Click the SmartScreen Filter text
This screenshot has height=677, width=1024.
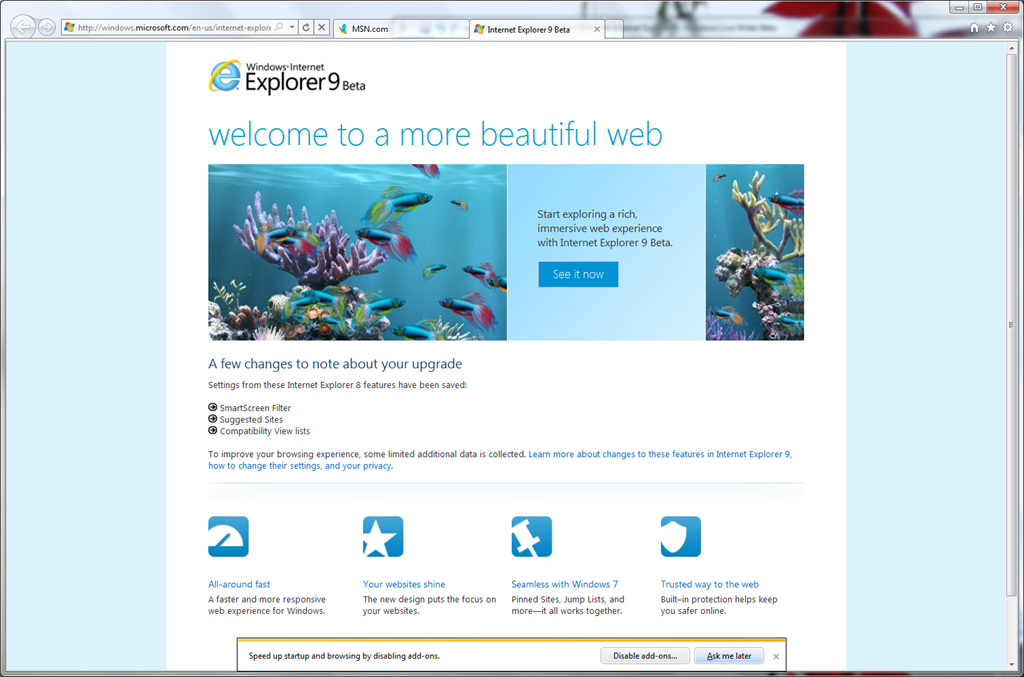[x=255, y=408]
